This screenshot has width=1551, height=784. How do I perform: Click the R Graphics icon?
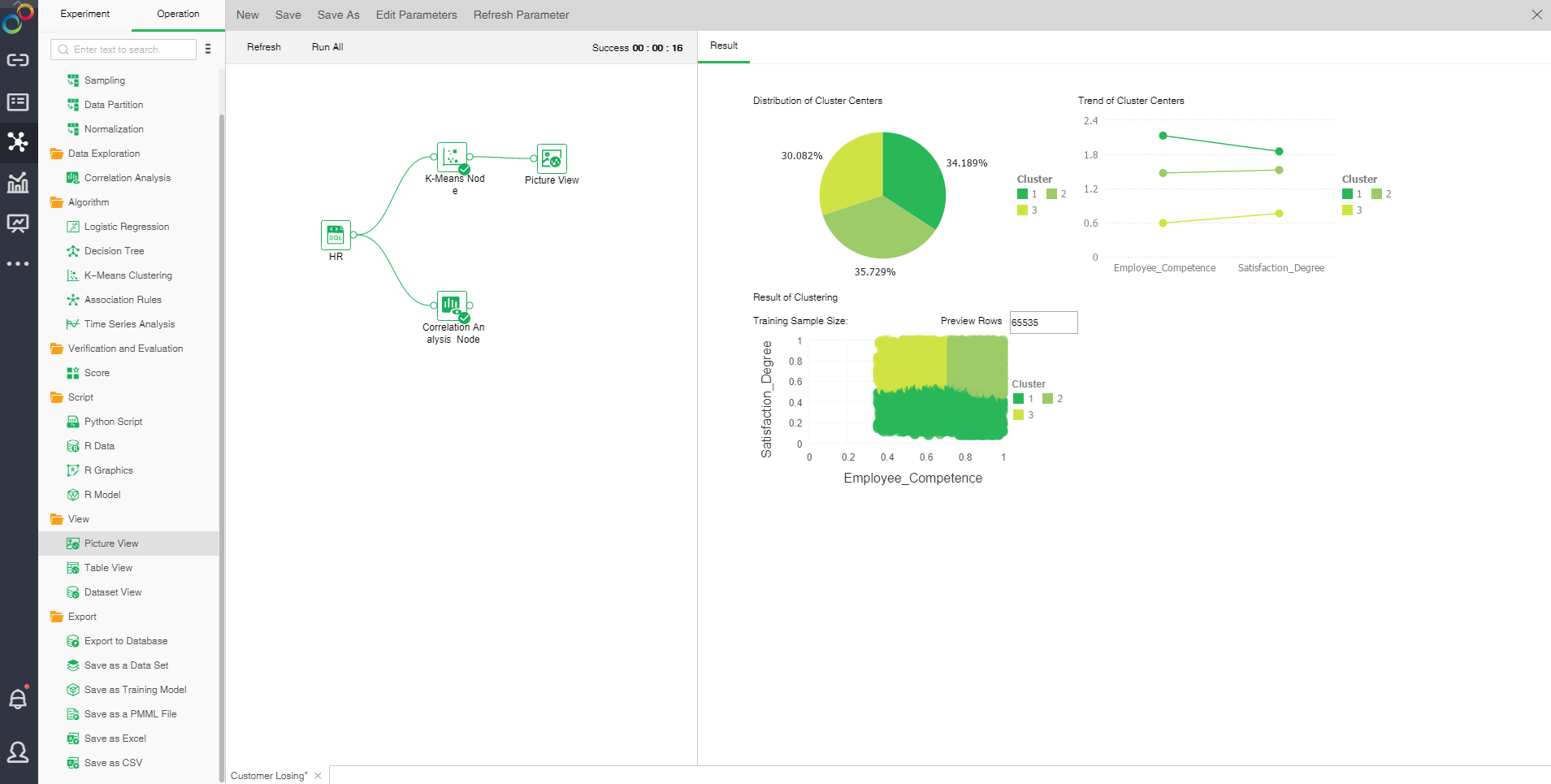click(73, 470)
